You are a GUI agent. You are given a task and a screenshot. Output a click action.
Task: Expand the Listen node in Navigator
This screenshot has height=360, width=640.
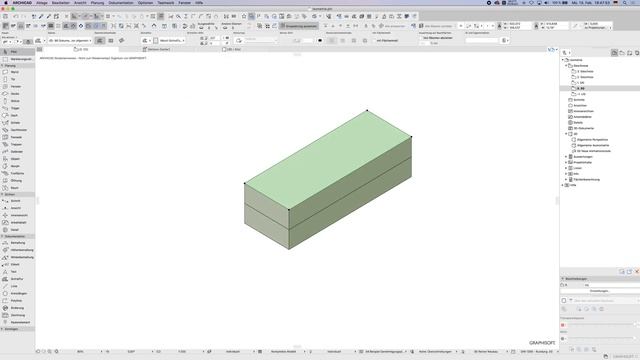[x=566, y=168]
